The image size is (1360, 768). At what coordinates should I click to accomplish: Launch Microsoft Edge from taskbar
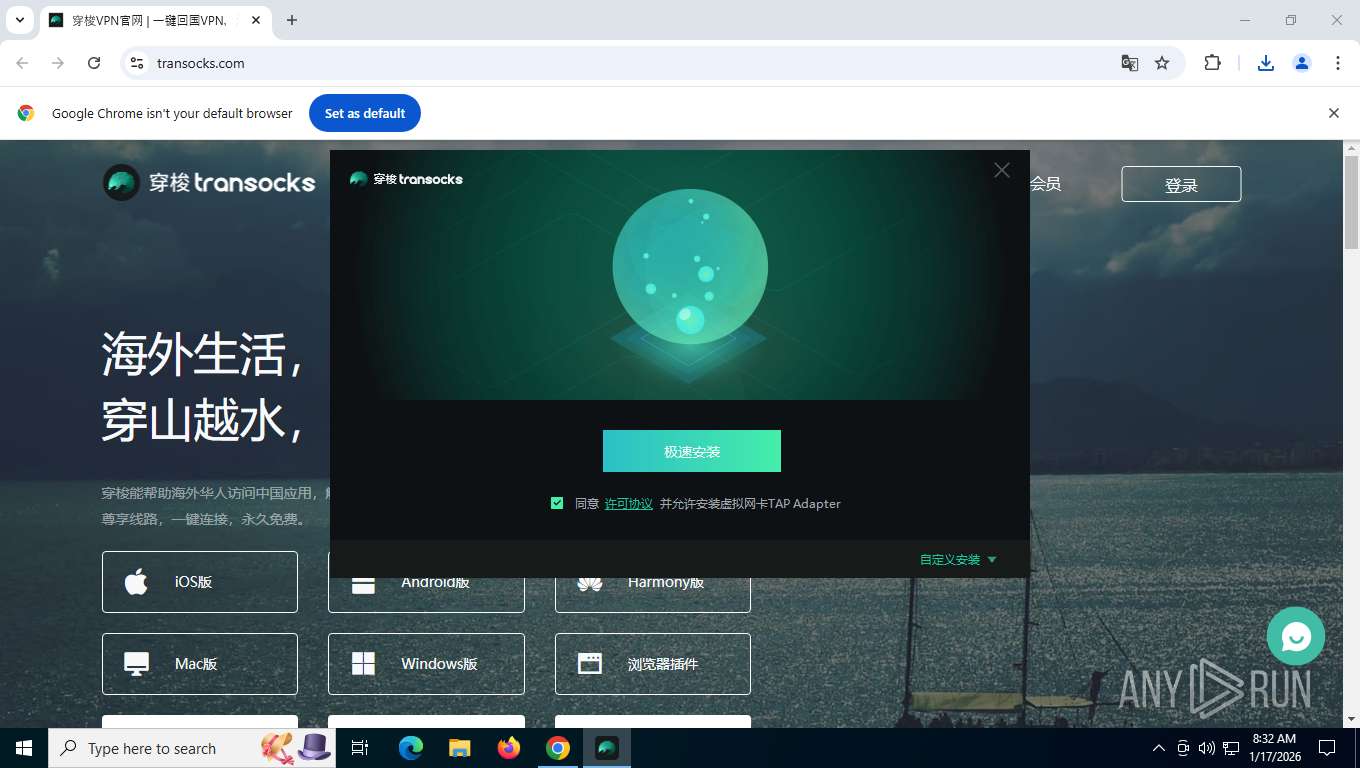click(411, 748)
